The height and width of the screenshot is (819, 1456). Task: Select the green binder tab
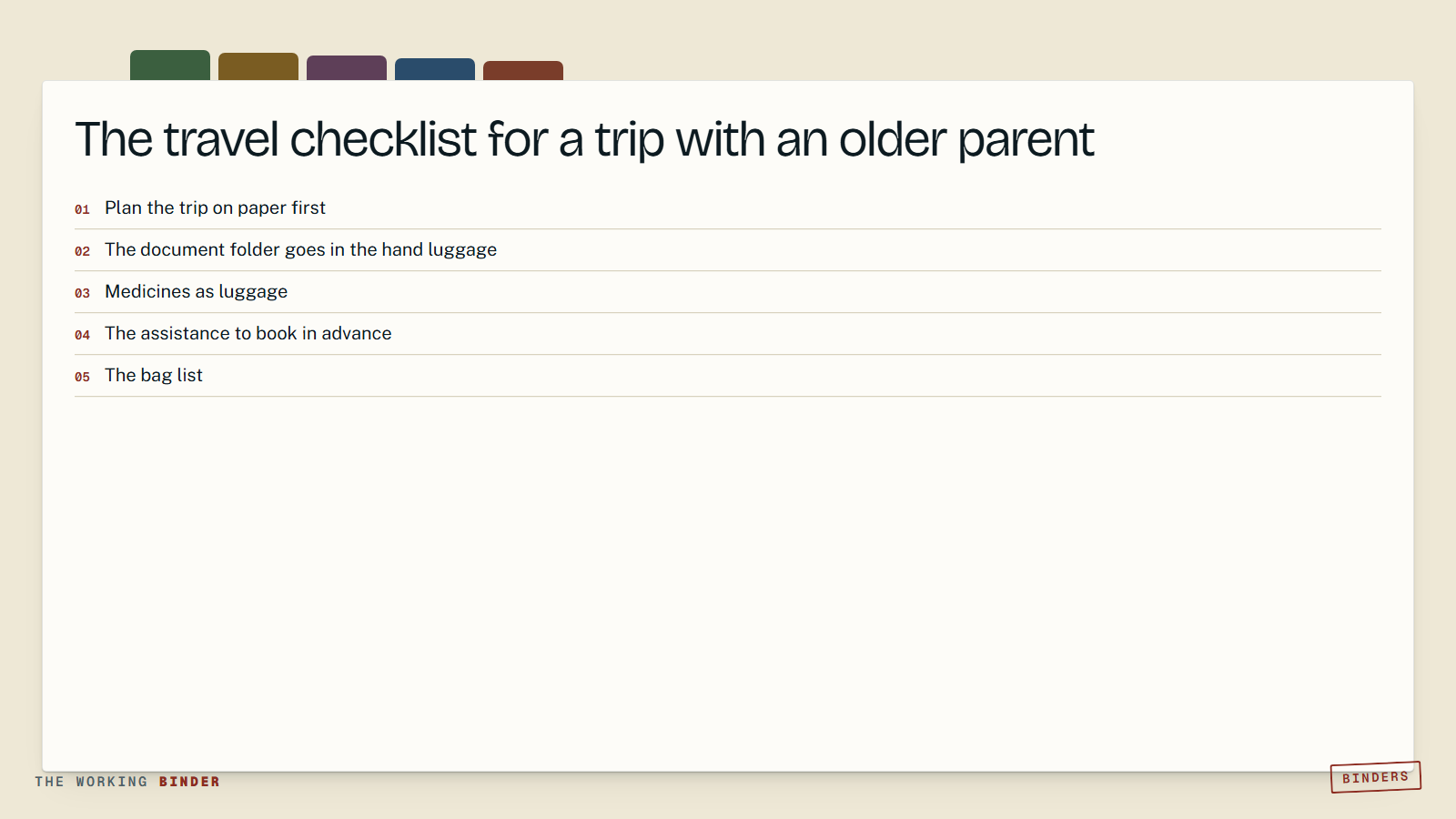(170, 66)
